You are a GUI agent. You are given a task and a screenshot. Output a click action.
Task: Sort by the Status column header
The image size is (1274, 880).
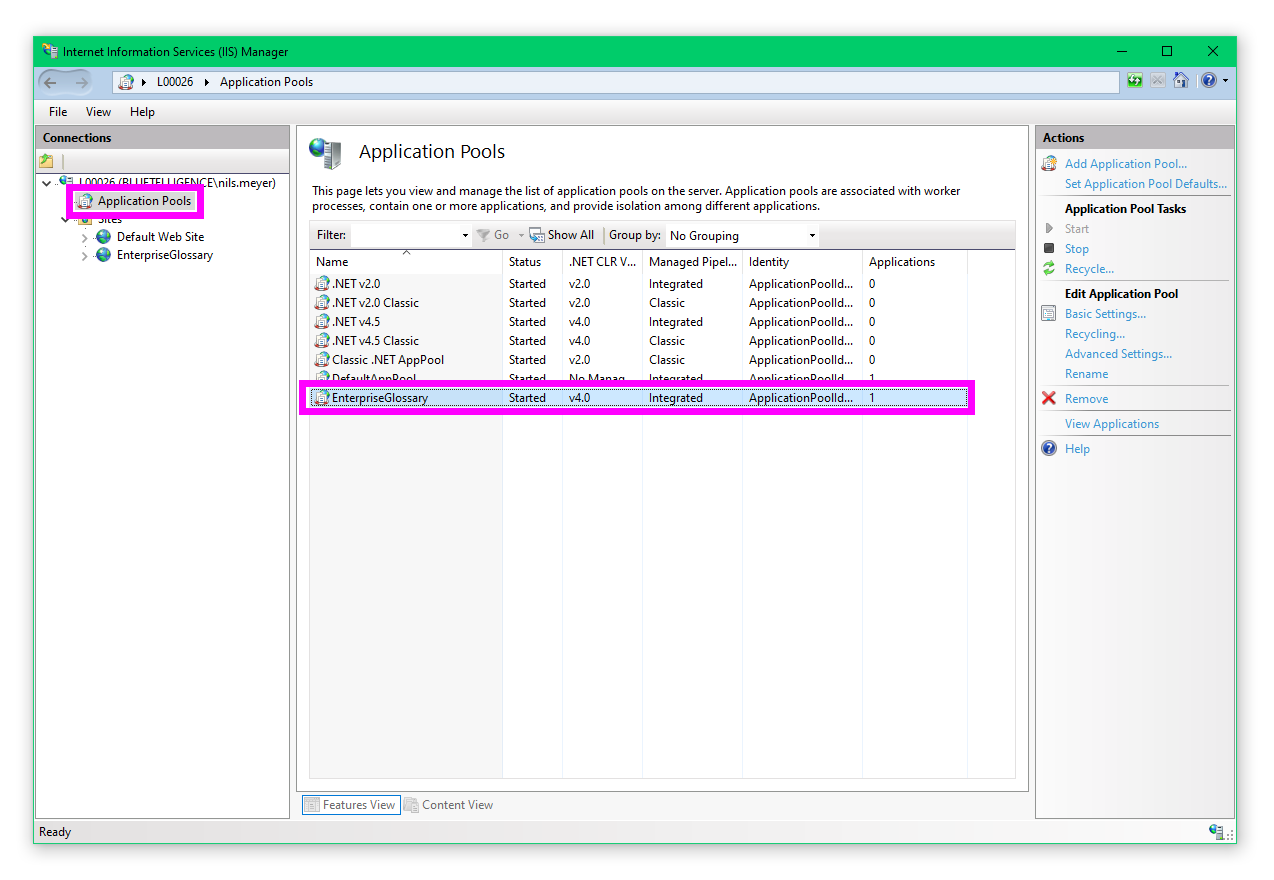click(x=525, y=262)
